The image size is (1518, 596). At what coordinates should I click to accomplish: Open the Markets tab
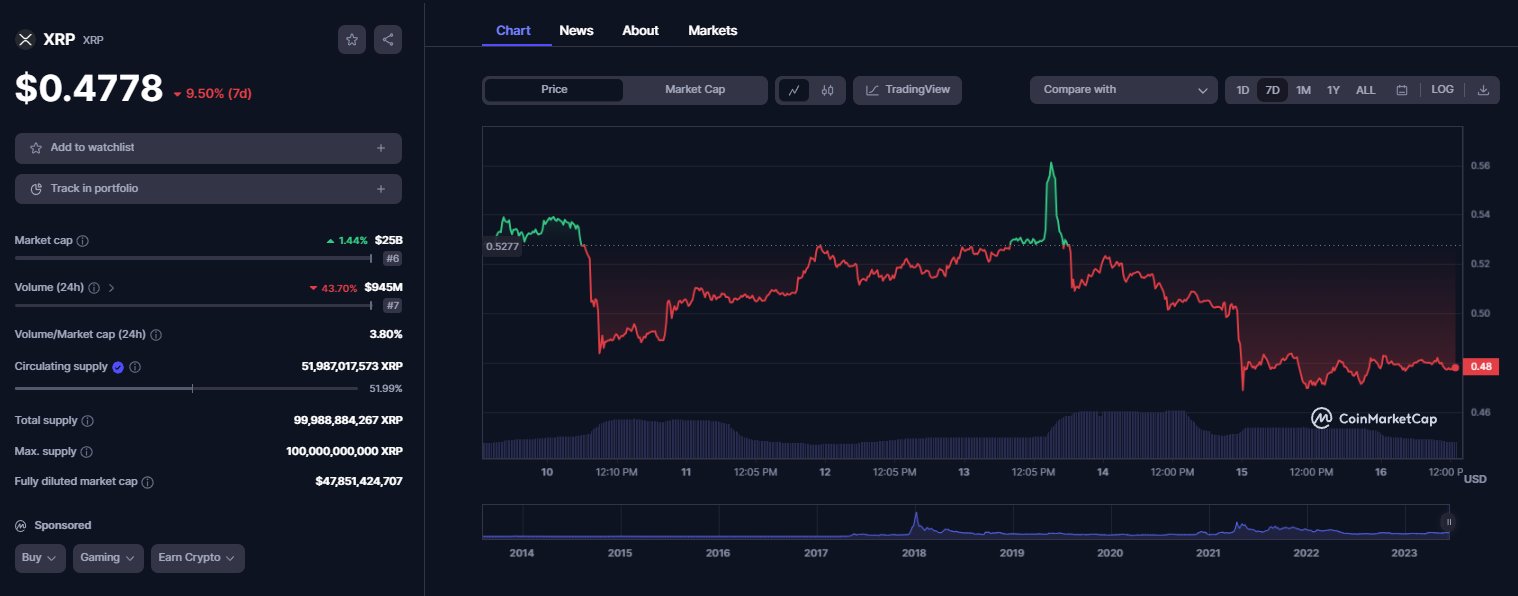click(x=713, y=31)
